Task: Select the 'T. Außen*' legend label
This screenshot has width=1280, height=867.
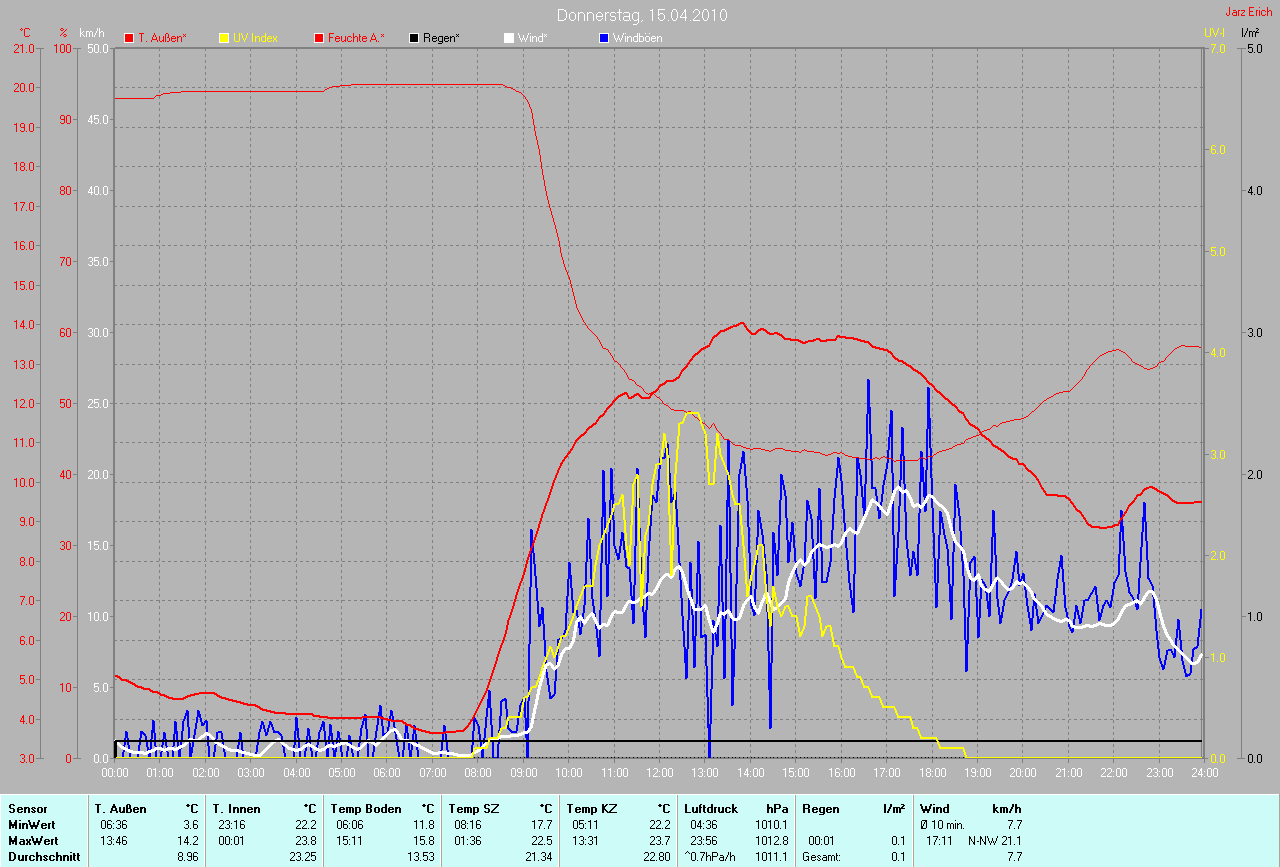Action: click(163, 38)
